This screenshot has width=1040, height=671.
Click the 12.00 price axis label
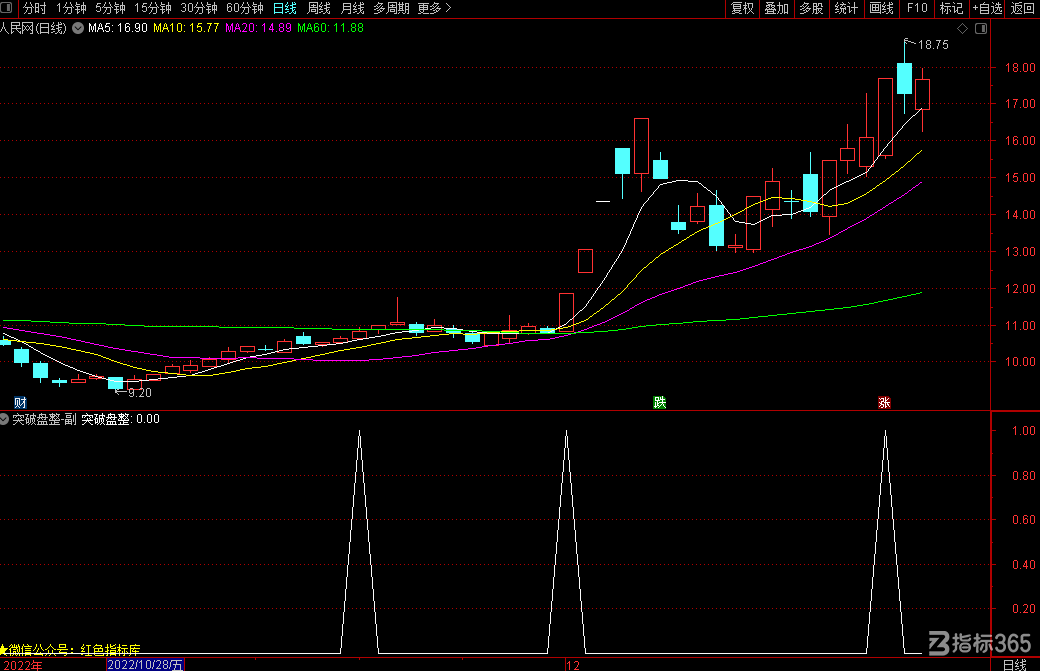click(x=1020, y=288)
